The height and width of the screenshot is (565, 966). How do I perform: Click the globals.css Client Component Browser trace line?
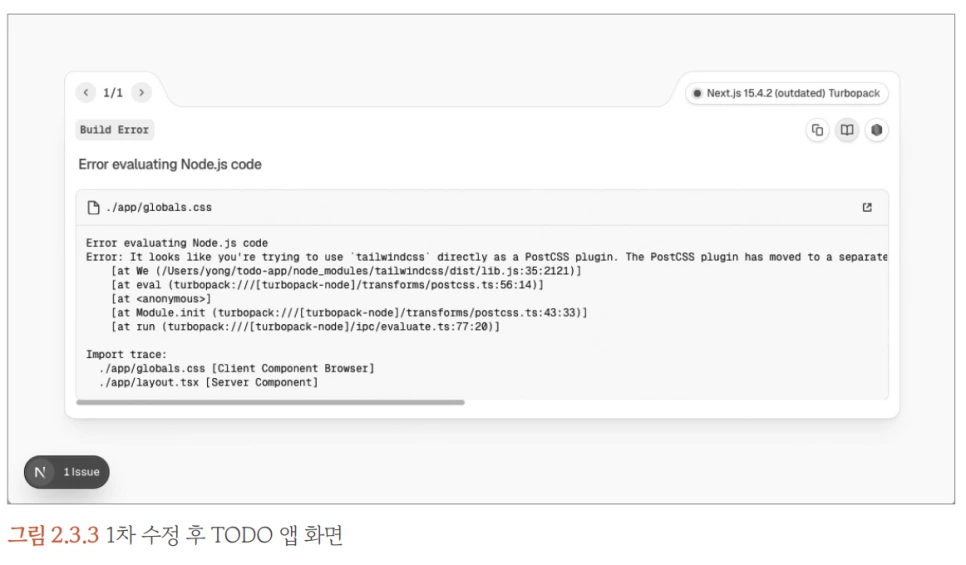pyautogui.click(x=237, y=368)
